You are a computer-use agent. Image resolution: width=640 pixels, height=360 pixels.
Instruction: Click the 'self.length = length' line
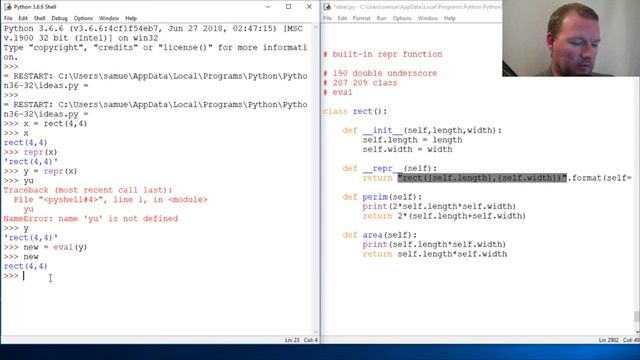coord(412,140)
